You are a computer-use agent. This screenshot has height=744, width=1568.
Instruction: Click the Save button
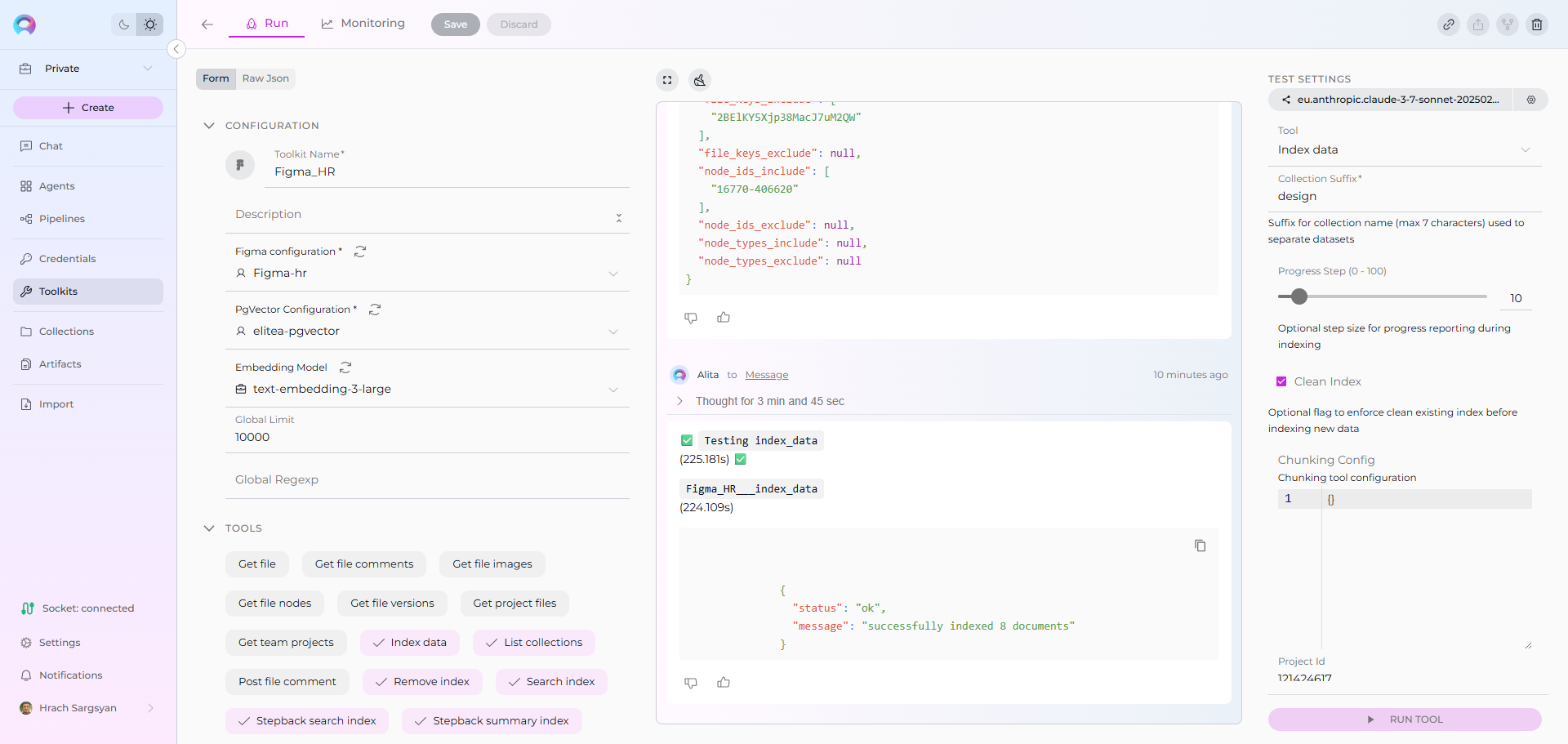pos(456,25)
